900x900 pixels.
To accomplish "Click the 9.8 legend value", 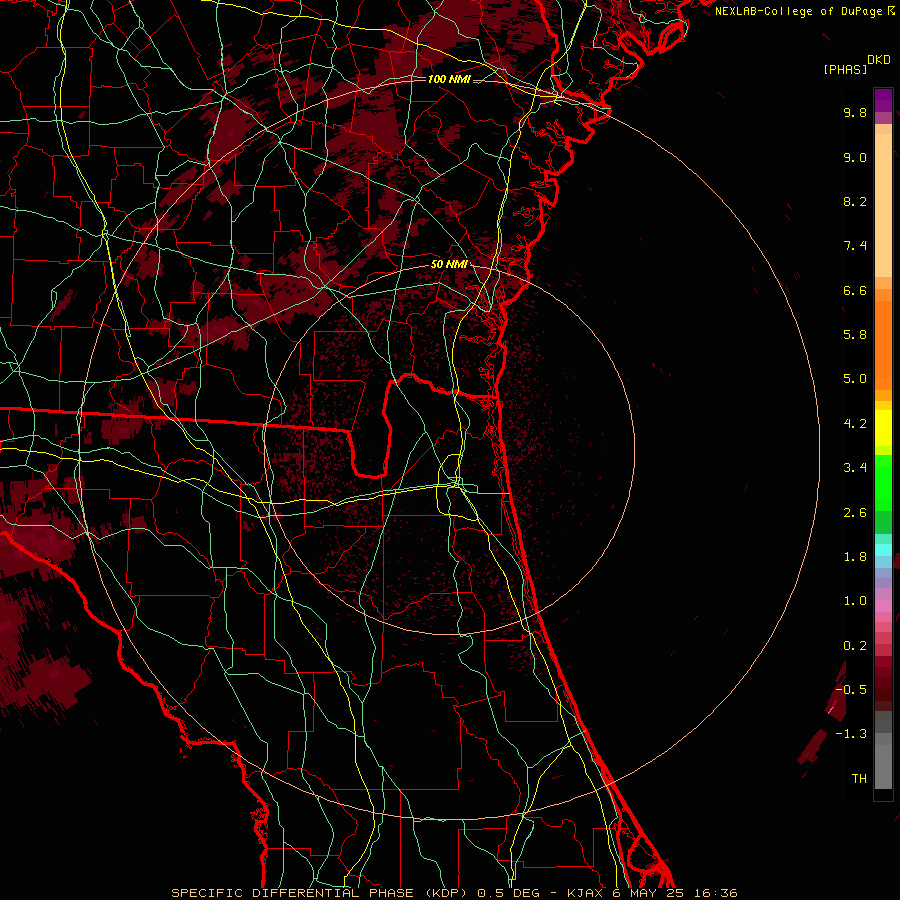I will 855,112.
